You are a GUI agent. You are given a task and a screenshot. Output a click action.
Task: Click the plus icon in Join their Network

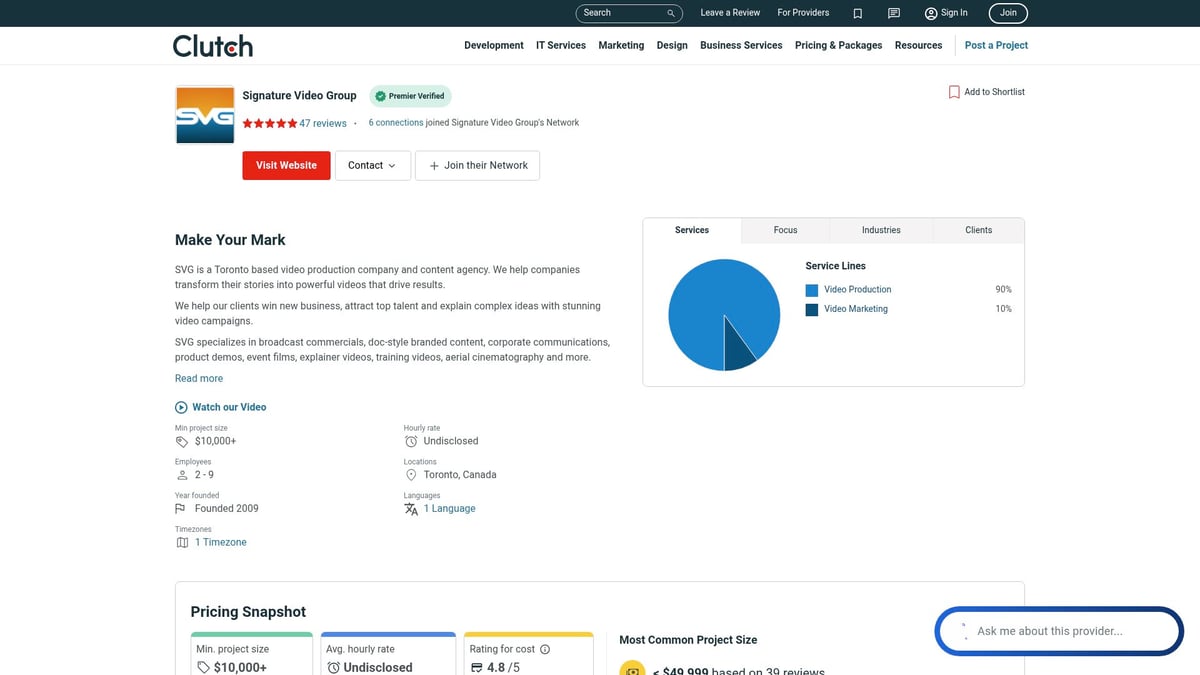point(434,166)
